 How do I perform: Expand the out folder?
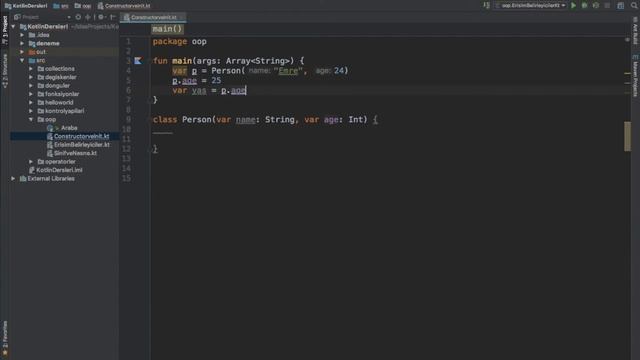click(22, 52)
